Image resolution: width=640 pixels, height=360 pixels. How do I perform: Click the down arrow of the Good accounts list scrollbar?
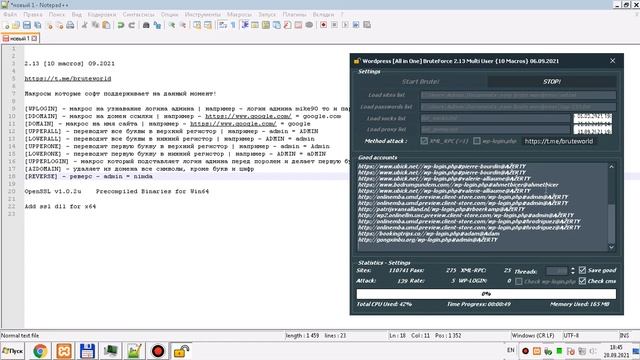point(611,247)
